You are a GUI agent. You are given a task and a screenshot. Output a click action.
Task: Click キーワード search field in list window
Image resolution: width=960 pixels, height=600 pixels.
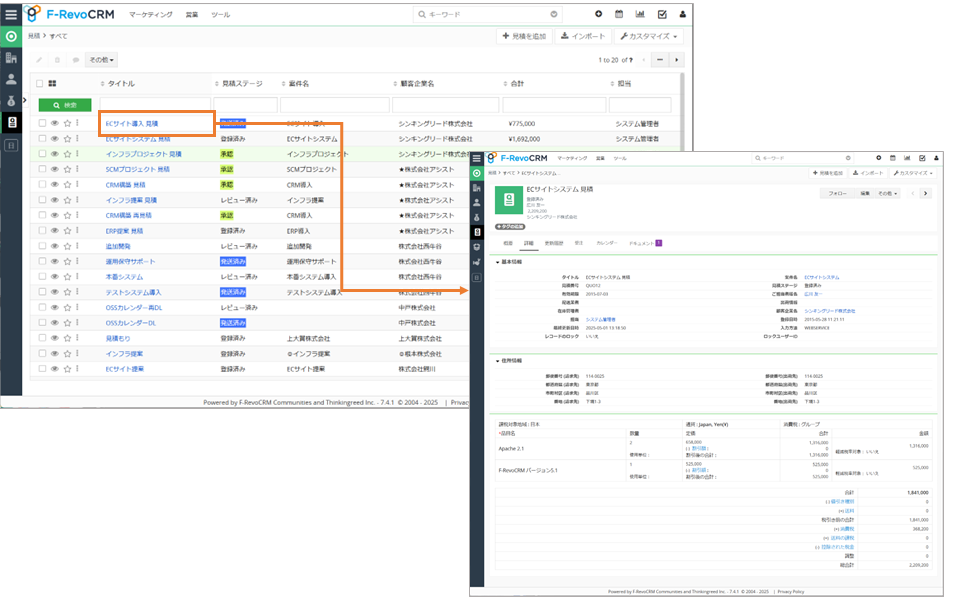(x=487, y=14)
